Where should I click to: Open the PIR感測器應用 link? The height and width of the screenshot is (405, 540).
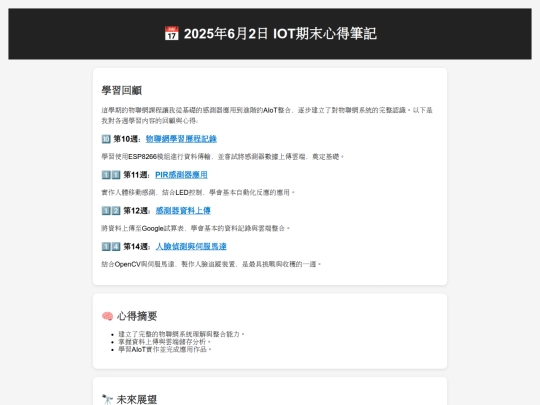(181, 175)
